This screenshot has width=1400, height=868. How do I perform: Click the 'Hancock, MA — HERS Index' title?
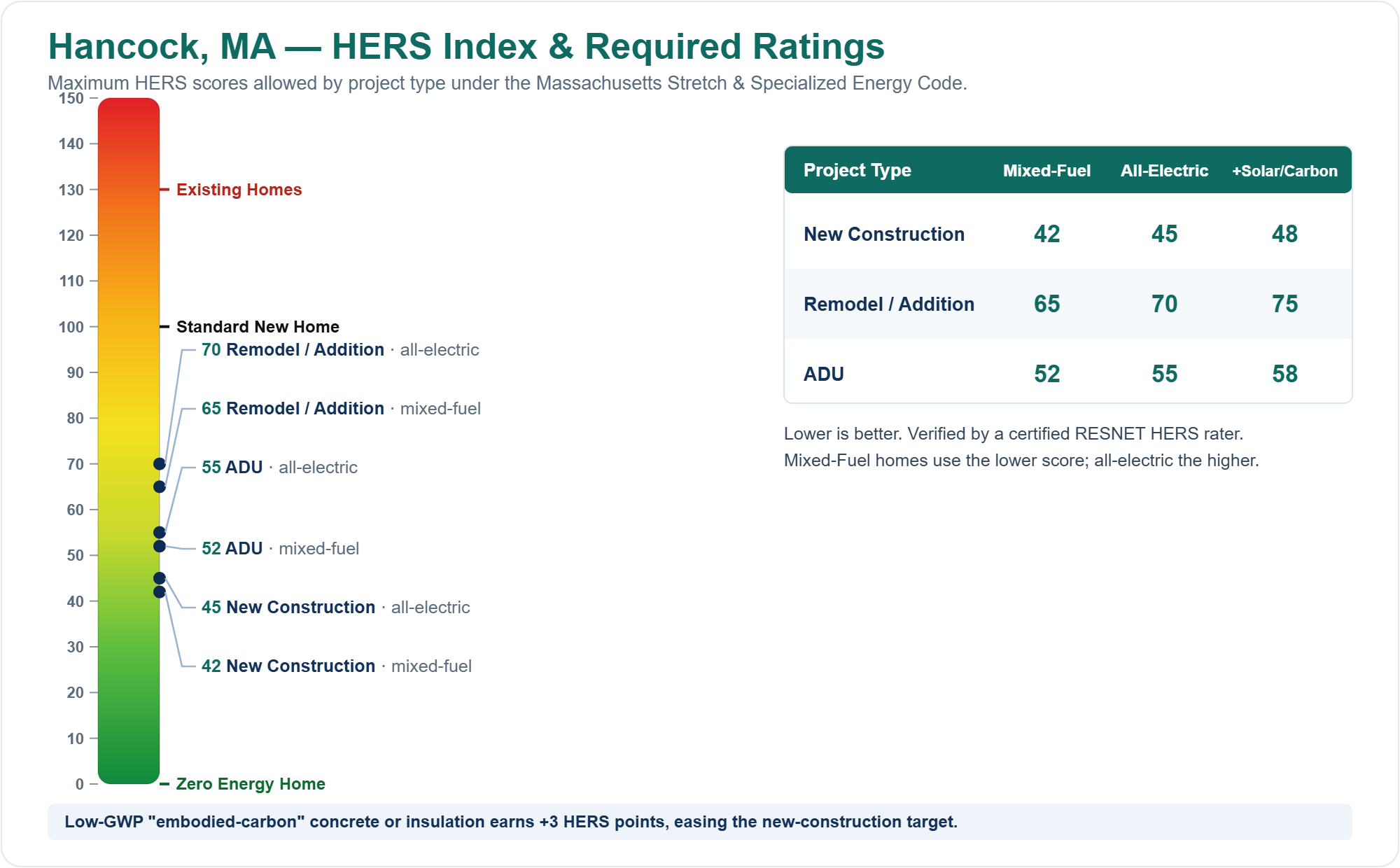[466, 47]
